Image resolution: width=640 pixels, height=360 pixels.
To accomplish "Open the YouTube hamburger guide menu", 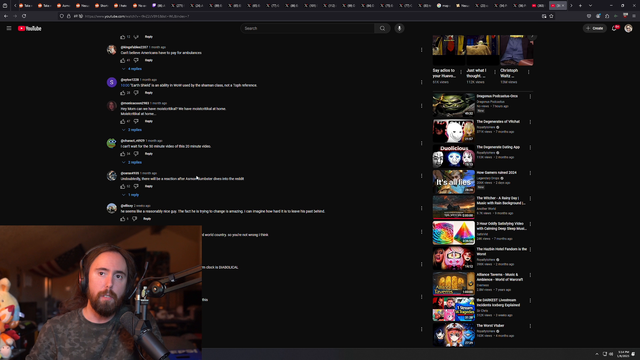I will click(x=9, y=28).
